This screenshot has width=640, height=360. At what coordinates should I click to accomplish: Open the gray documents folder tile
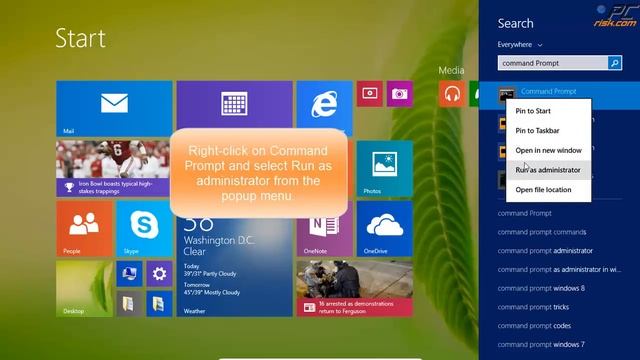(x=129, y=304)
